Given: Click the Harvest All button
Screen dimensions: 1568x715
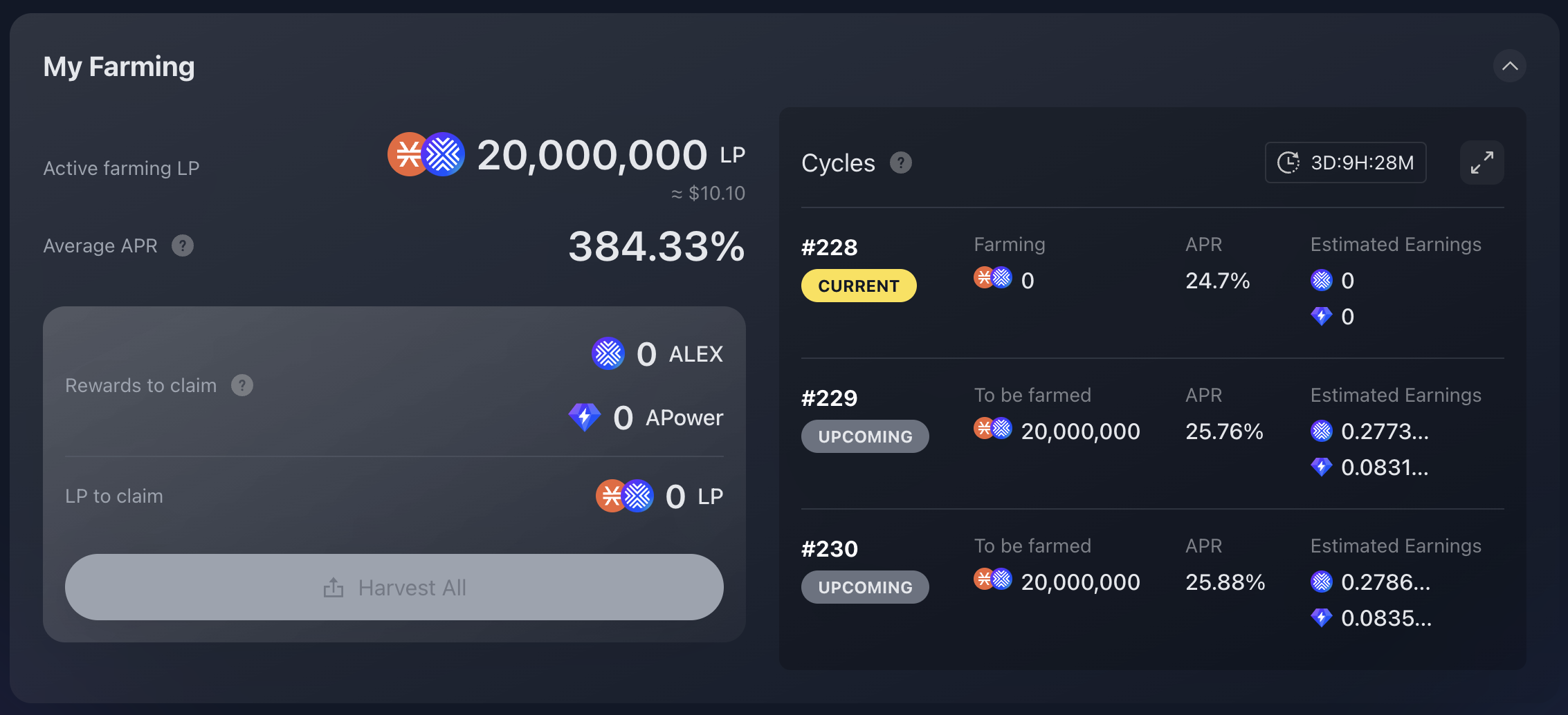Looking at the screenshot, I should (x=394, y=587).
